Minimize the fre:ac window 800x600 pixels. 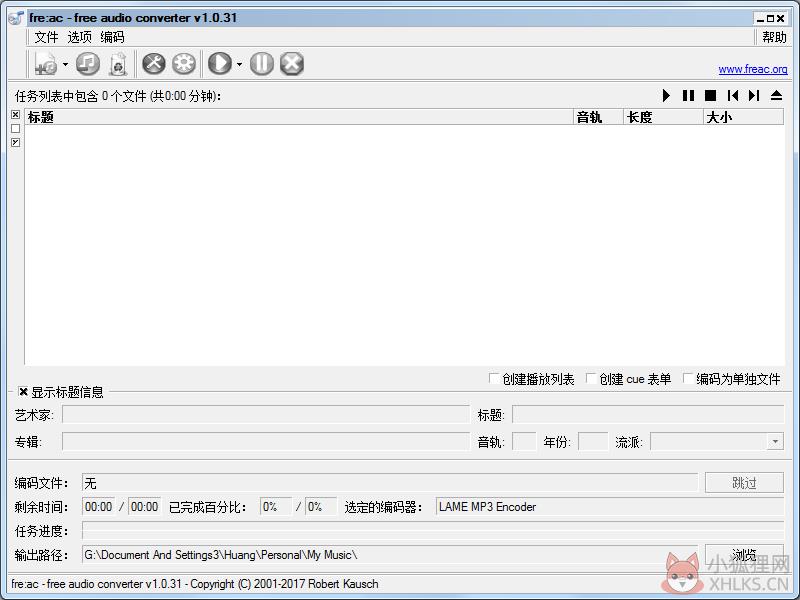[761, 18]
